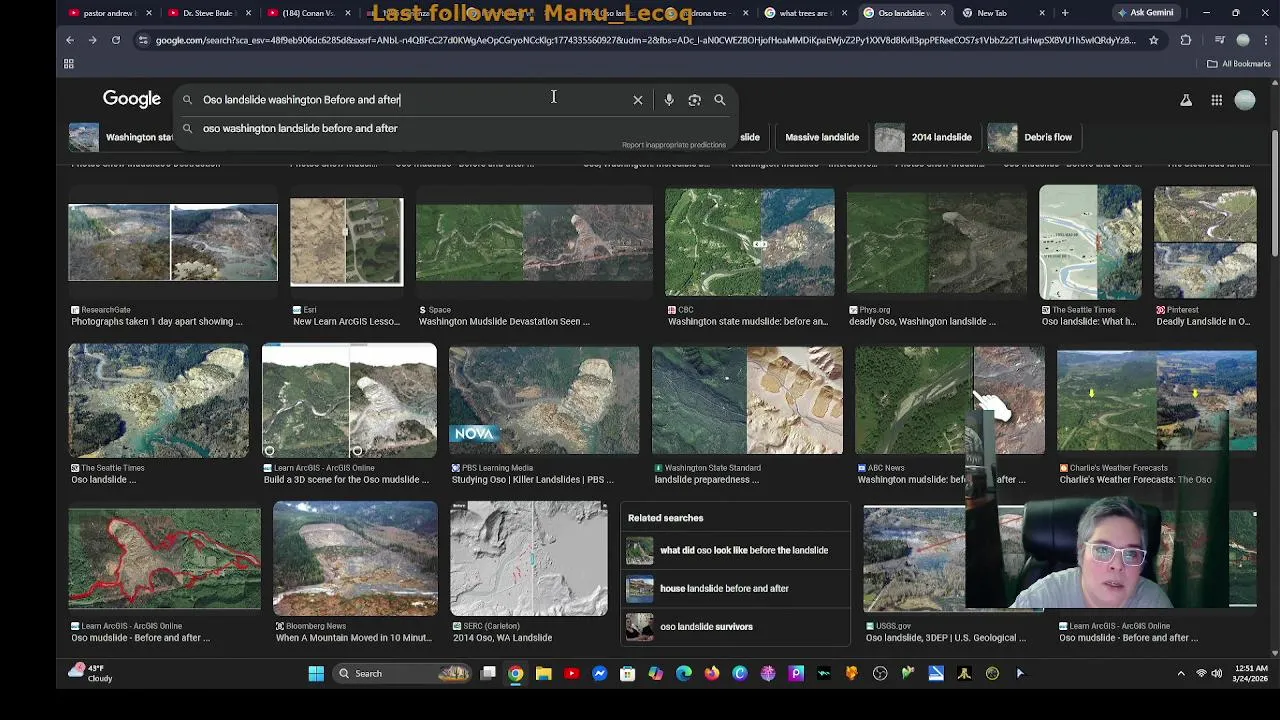Open a new browser tab
Viewport: 1280px width, 720px height.
1065,13
